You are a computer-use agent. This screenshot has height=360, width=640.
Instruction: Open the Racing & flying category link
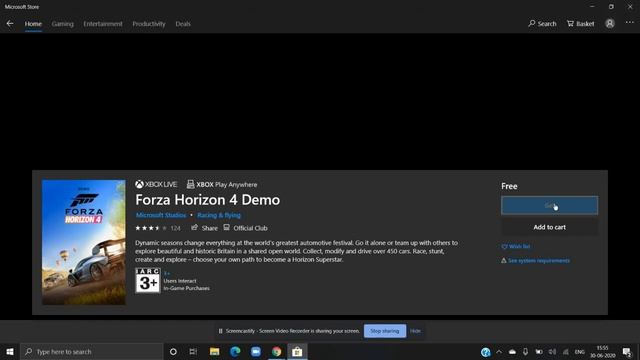click(x=219, y=215)
